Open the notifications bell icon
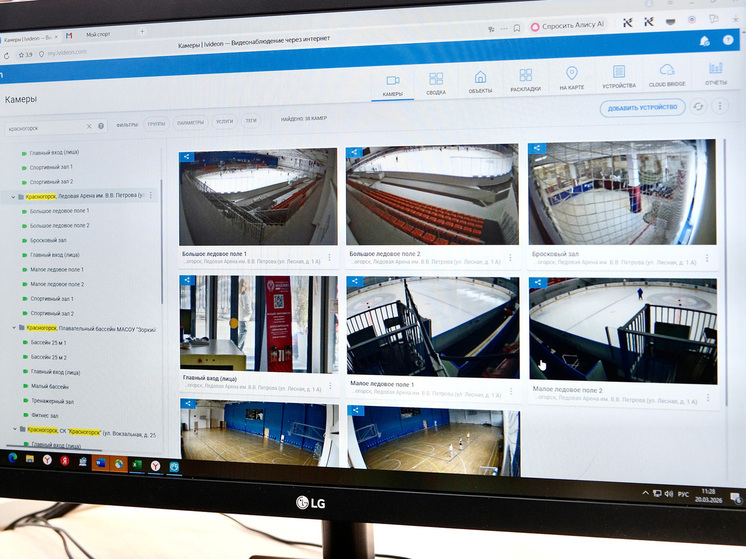This screenshot has width=746, height=559. (705, 40)
